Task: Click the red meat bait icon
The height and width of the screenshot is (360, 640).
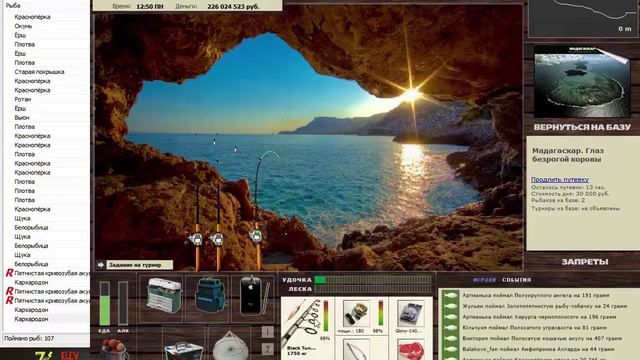Action: coord(410,350)
